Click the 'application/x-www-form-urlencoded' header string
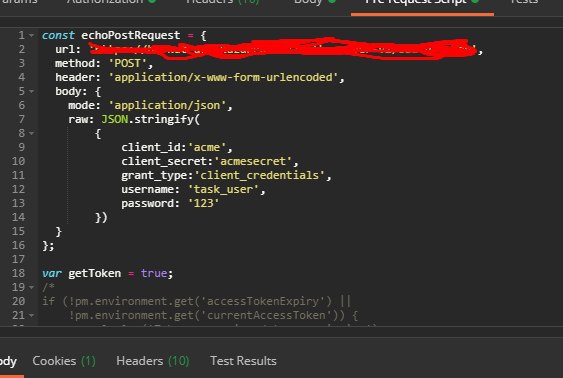 (223, 77)
